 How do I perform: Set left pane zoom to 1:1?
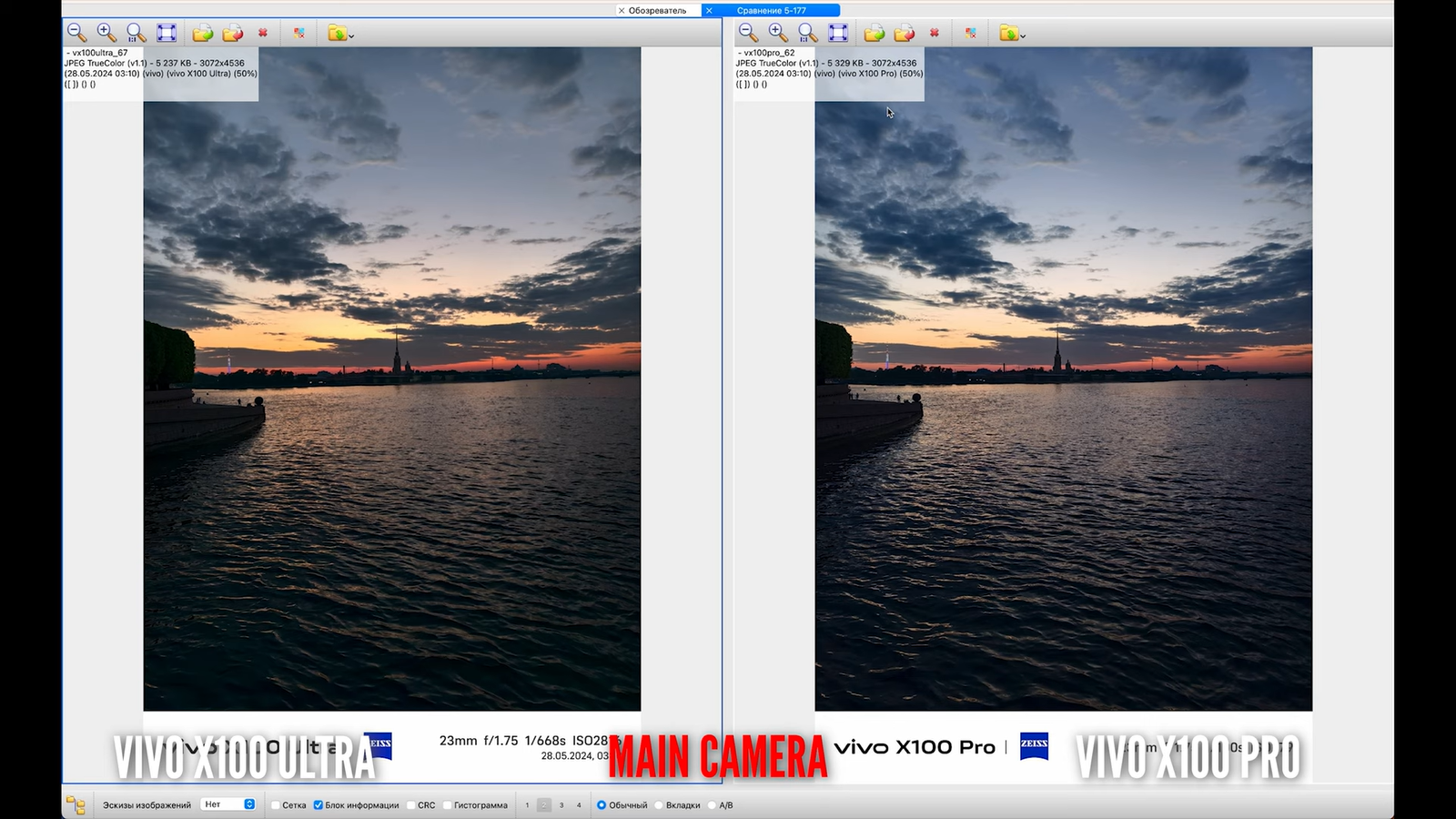pos(136,33)
